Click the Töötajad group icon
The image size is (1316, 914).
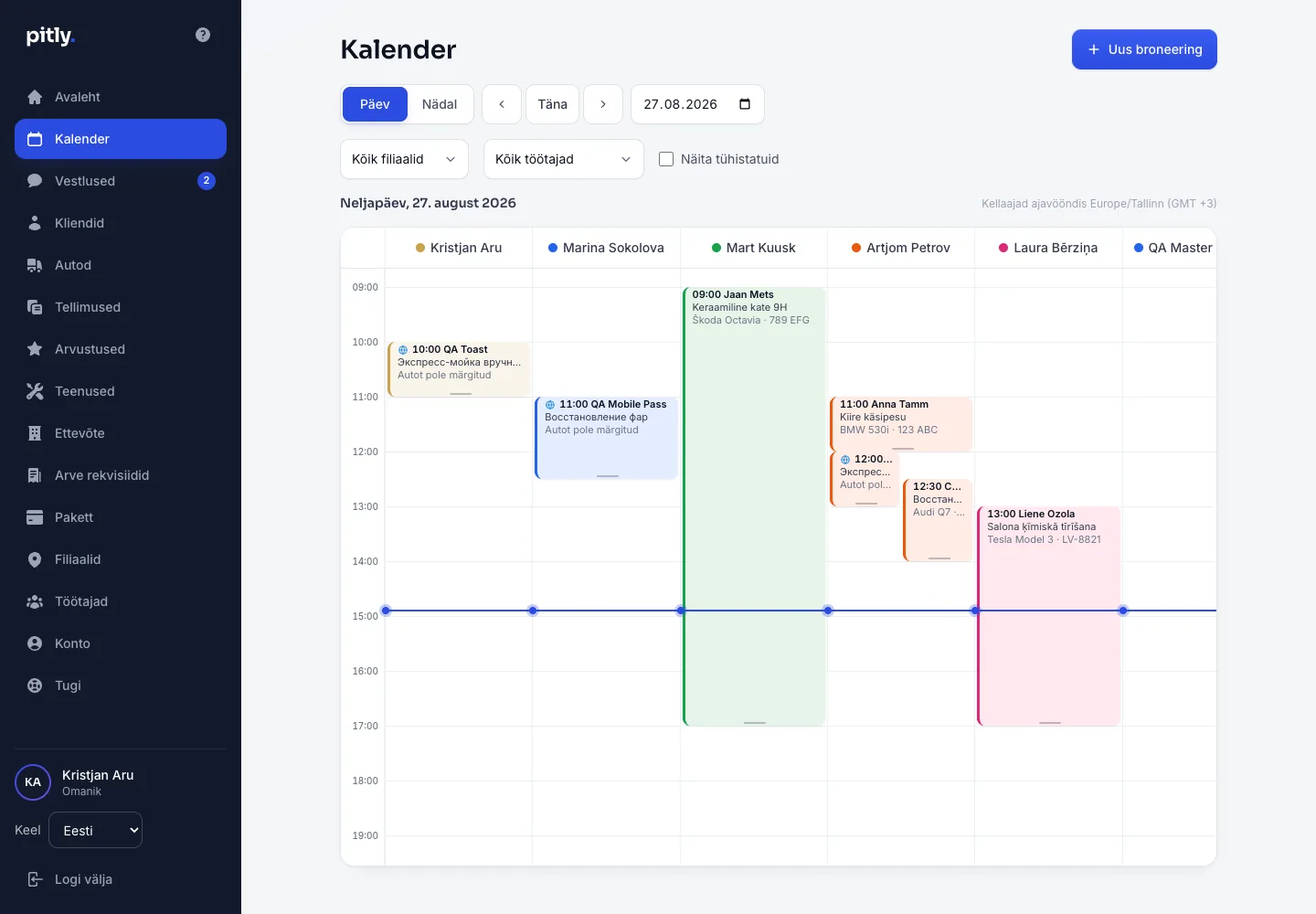point(35,601)
